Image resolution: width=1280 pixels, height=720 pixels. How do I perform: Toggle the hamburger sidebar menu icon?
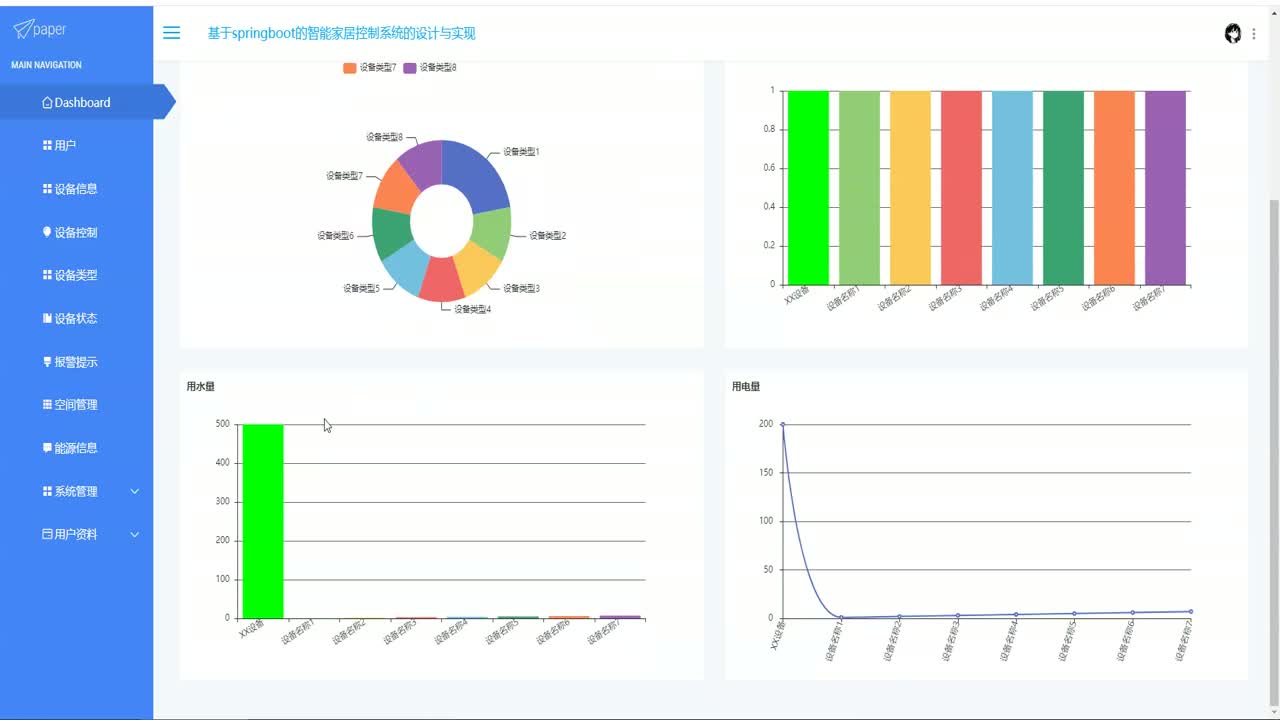(171, 33)
